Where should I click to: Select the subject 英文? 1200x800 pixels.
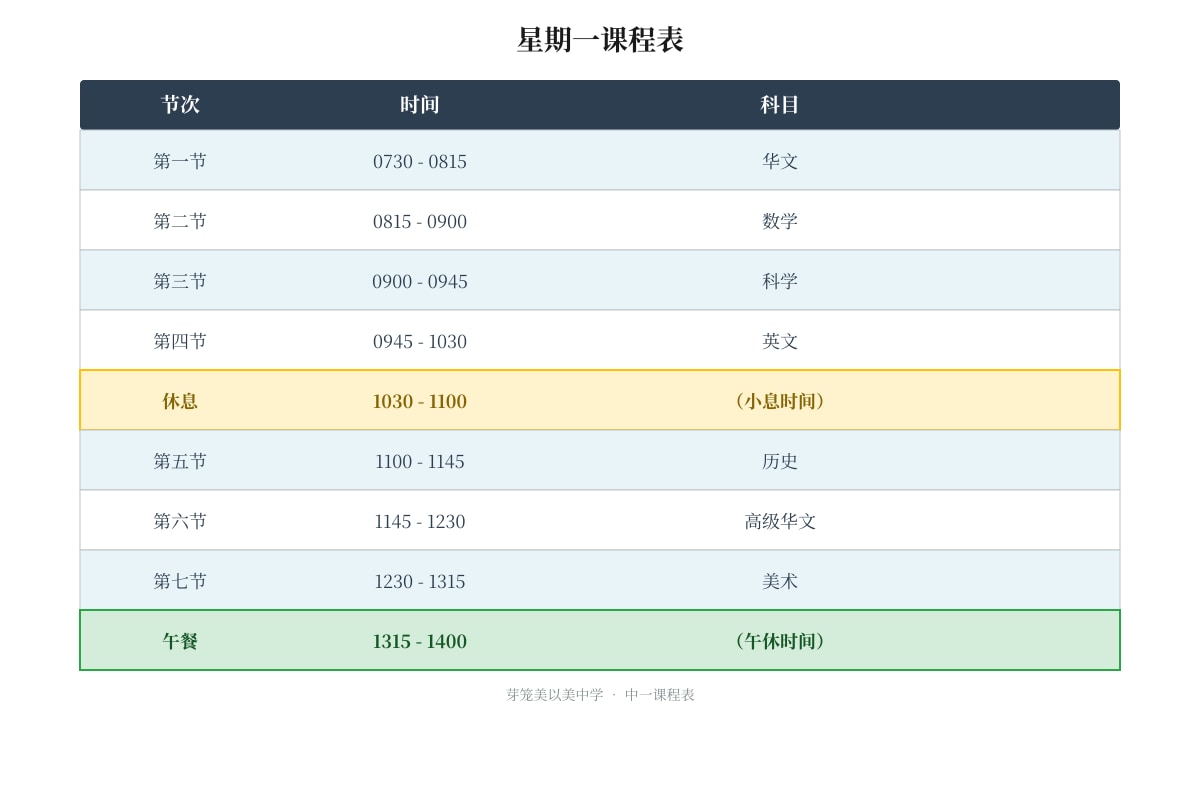pos(780,341)
